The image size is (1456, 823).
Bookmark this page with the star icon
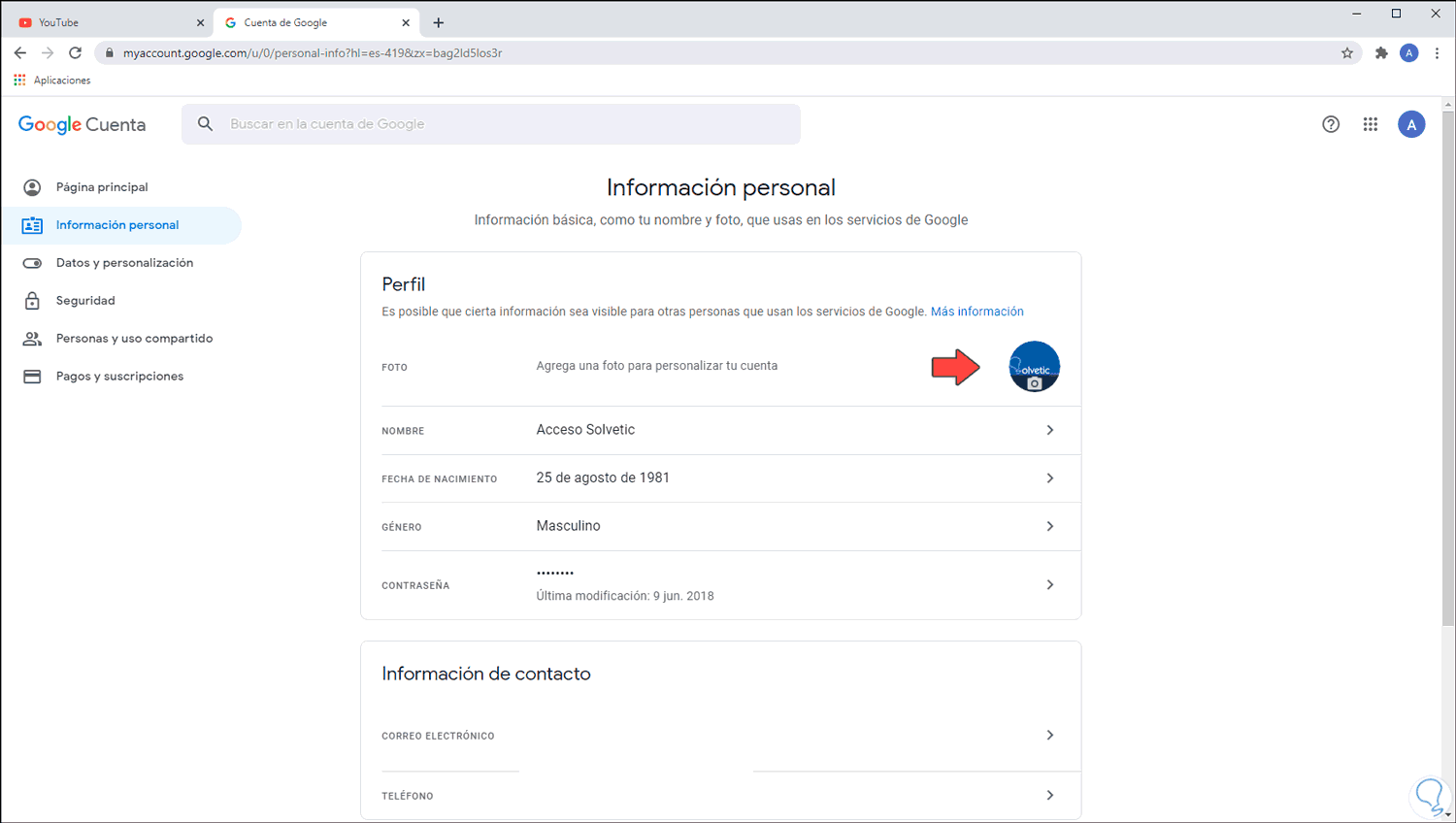pyautogui.click(x=1347, y=53)
